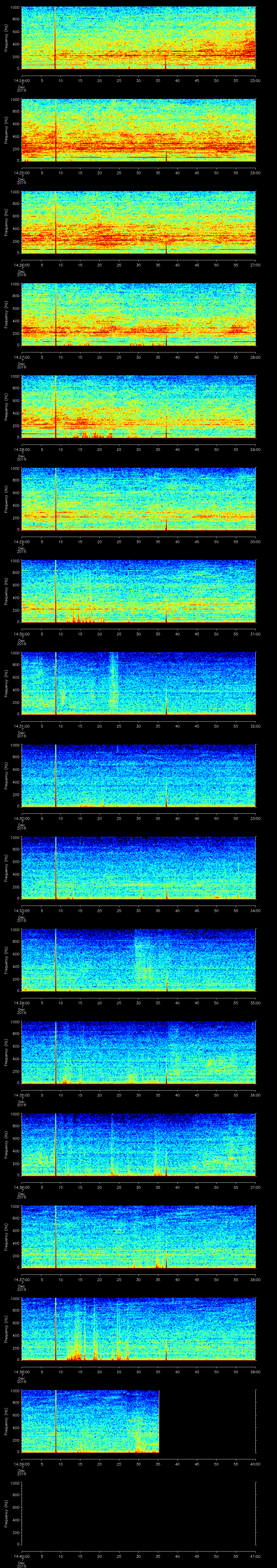277x1568 pixels.
Task: Click the 14:33:00 time axis label
Action: (21, 910)
